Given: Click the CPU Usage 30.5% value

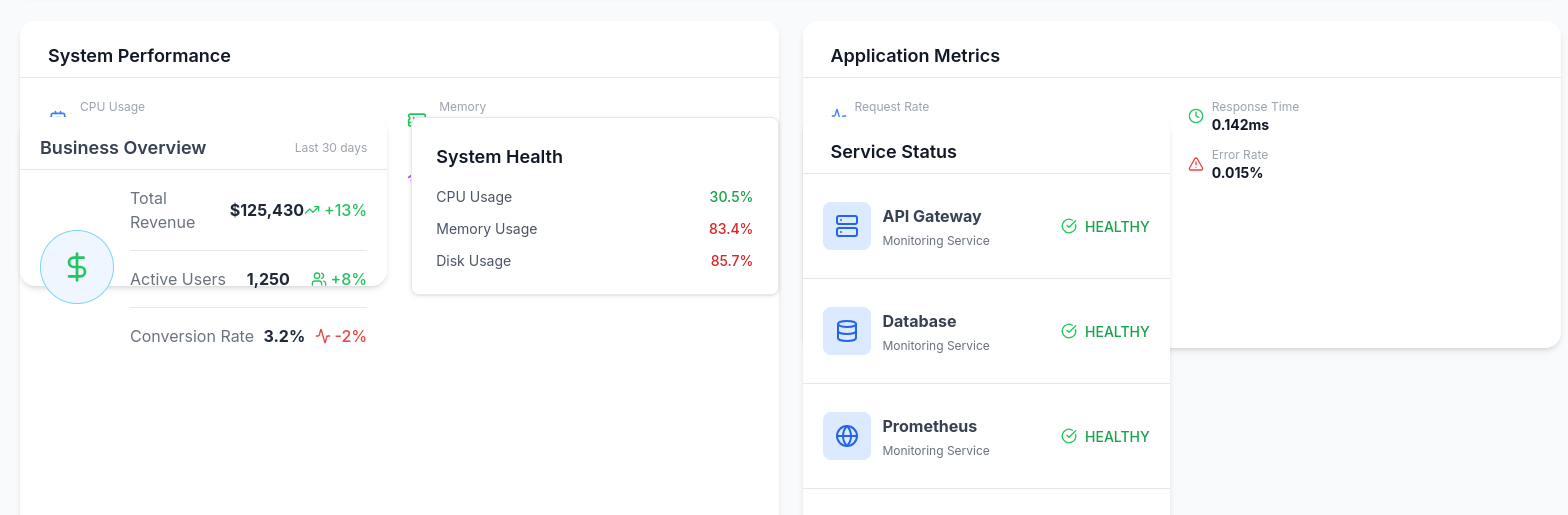Looking at the screenshot, I should (731, 197).
